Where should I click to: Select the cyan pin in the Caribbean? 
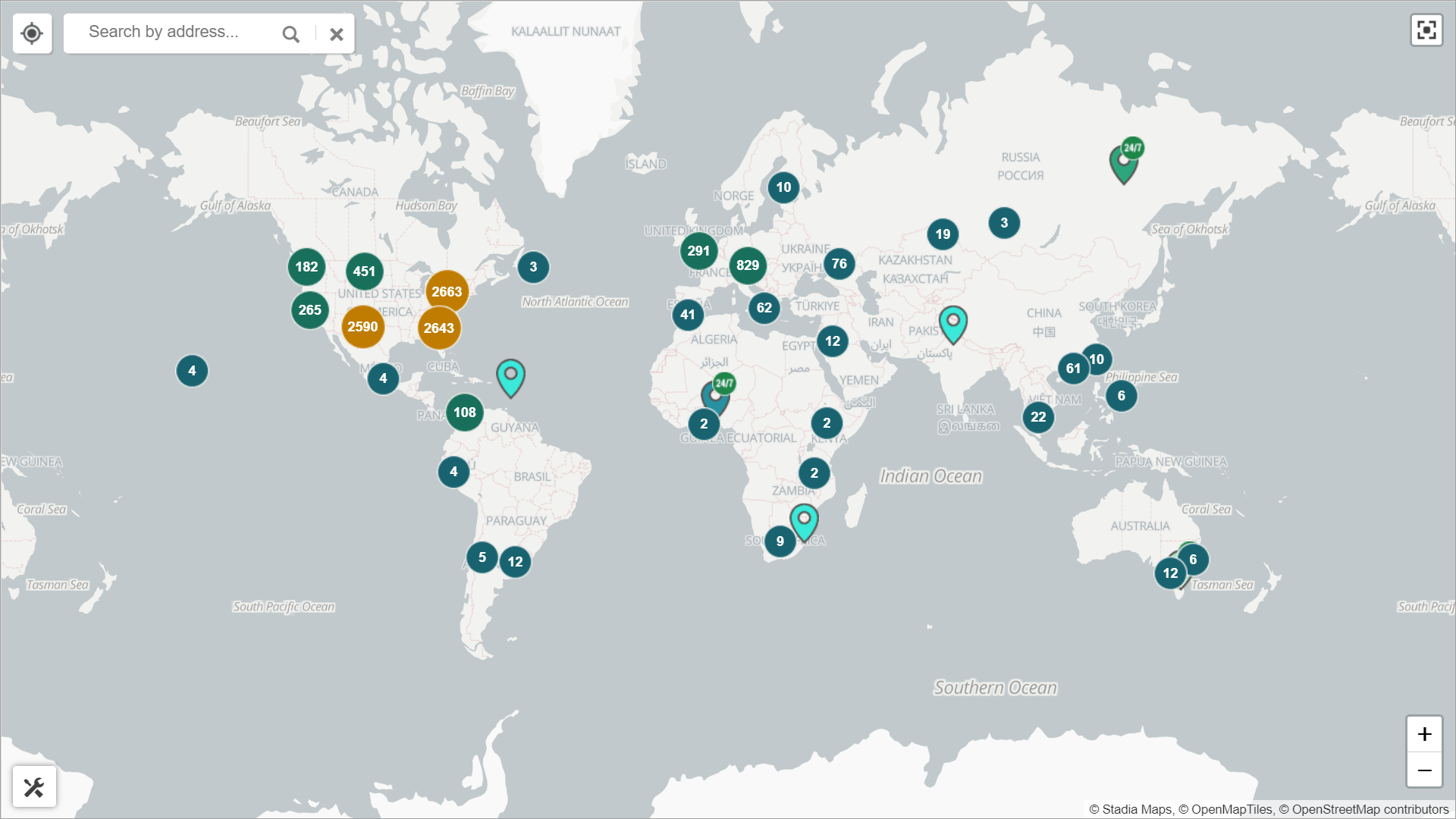pos(510,375)
